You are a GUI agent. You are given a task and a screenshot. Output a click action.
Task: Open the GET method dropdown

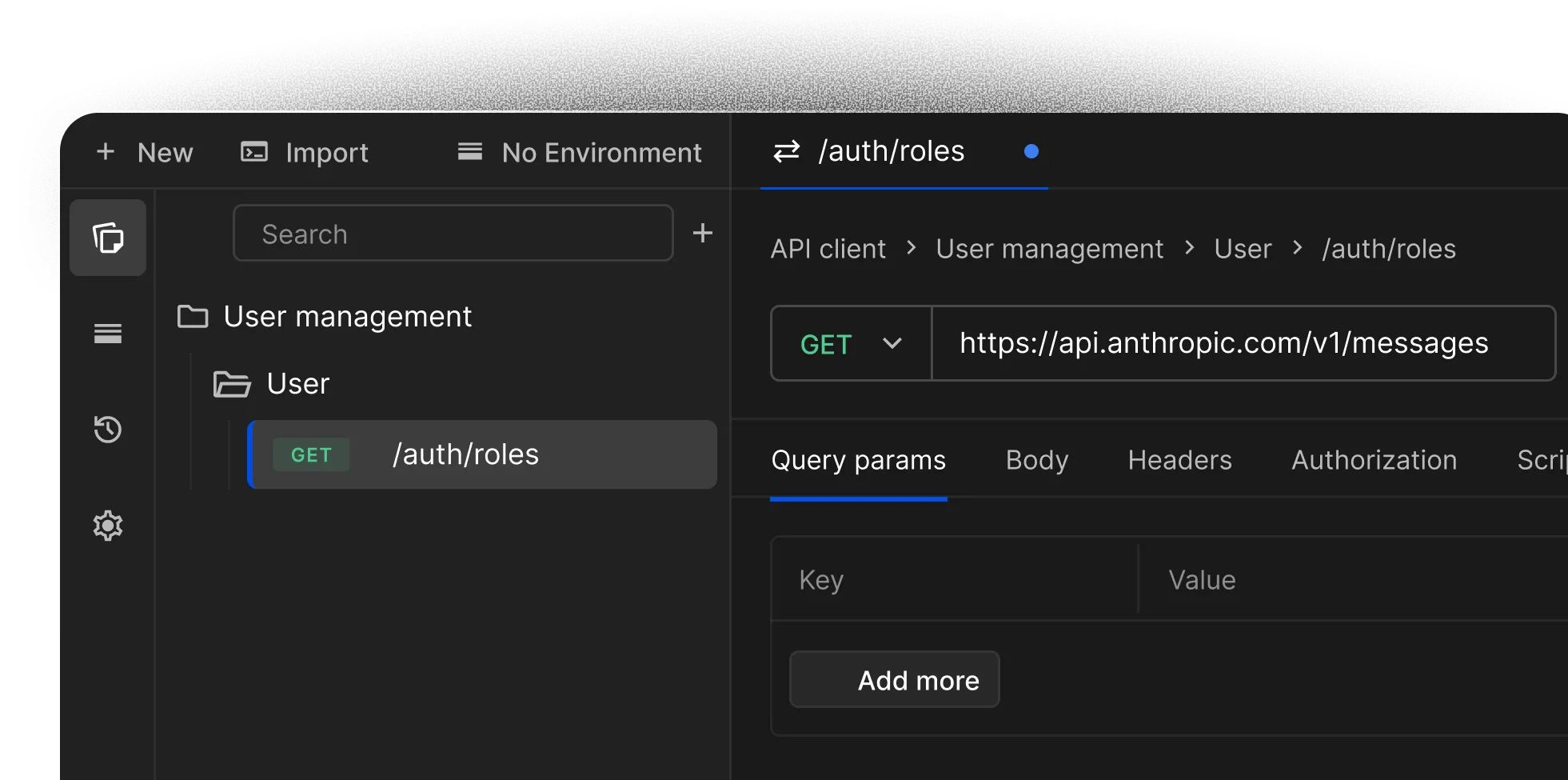pyautogui.click(x=850, y=344)
